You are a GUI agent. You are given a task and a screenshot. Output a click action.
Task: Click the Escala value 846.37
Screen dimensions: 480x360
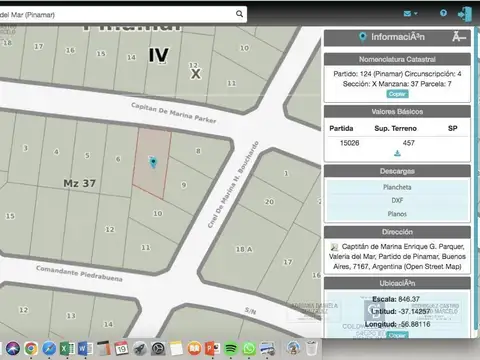pos(409,299)
